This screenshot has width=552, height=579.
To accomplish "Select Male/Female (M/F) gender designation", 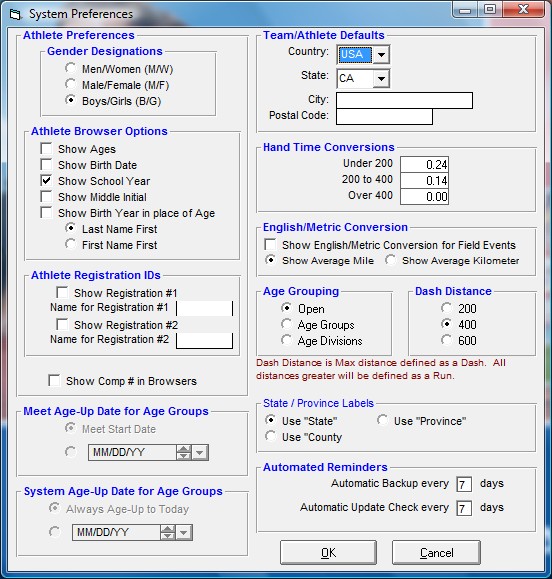I will [70, 84].
